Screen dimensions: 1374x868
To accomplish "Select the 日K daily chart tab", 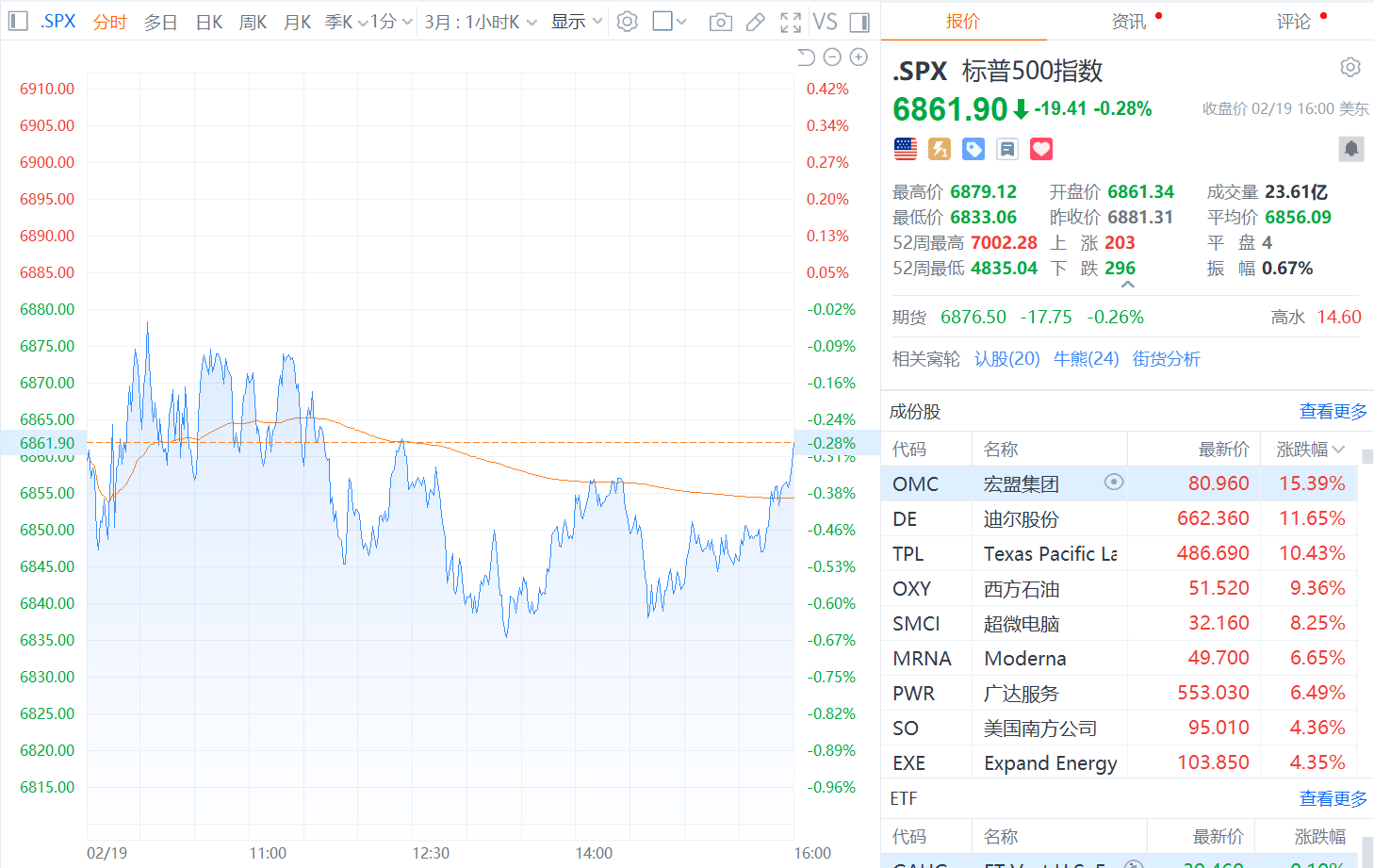I will pos(208,22).
